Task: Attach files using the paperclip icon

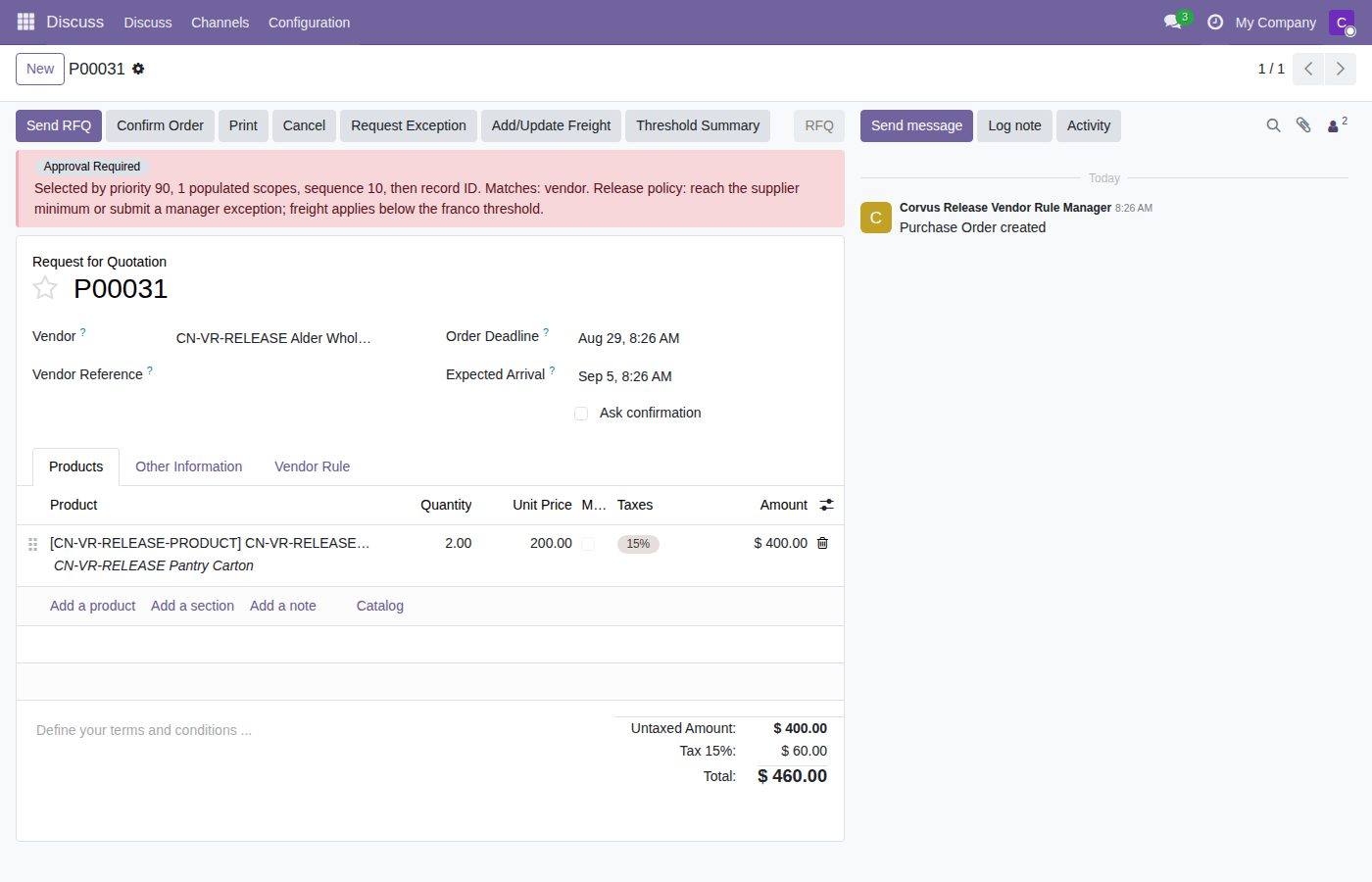Action: (1303, 125)
